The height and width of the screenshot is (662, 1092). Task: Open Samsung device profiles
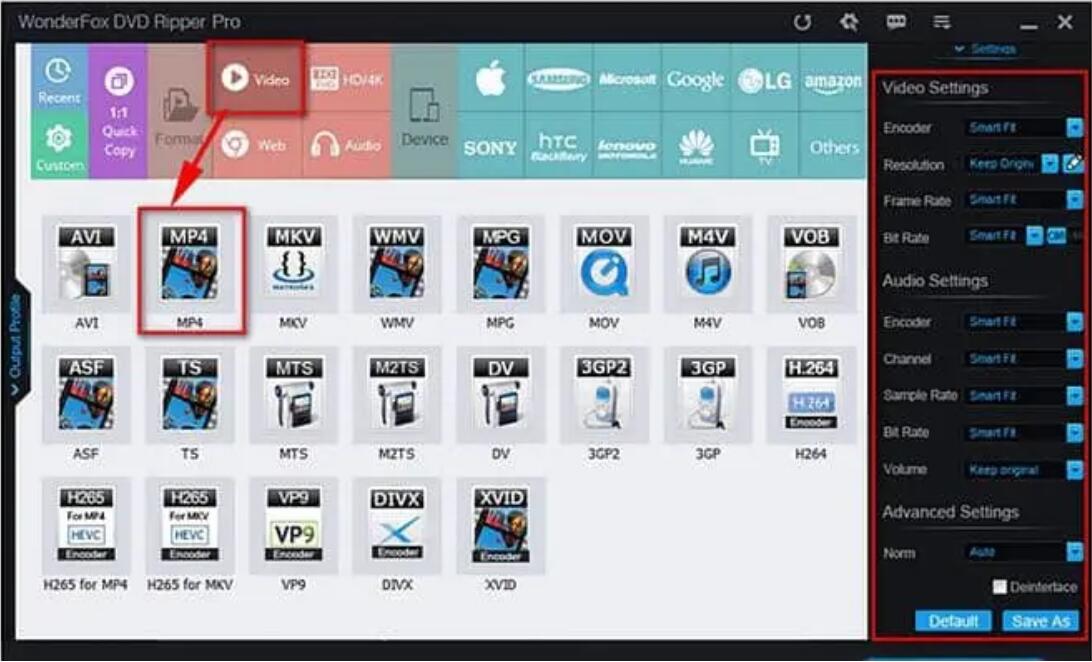click(559, 79)
